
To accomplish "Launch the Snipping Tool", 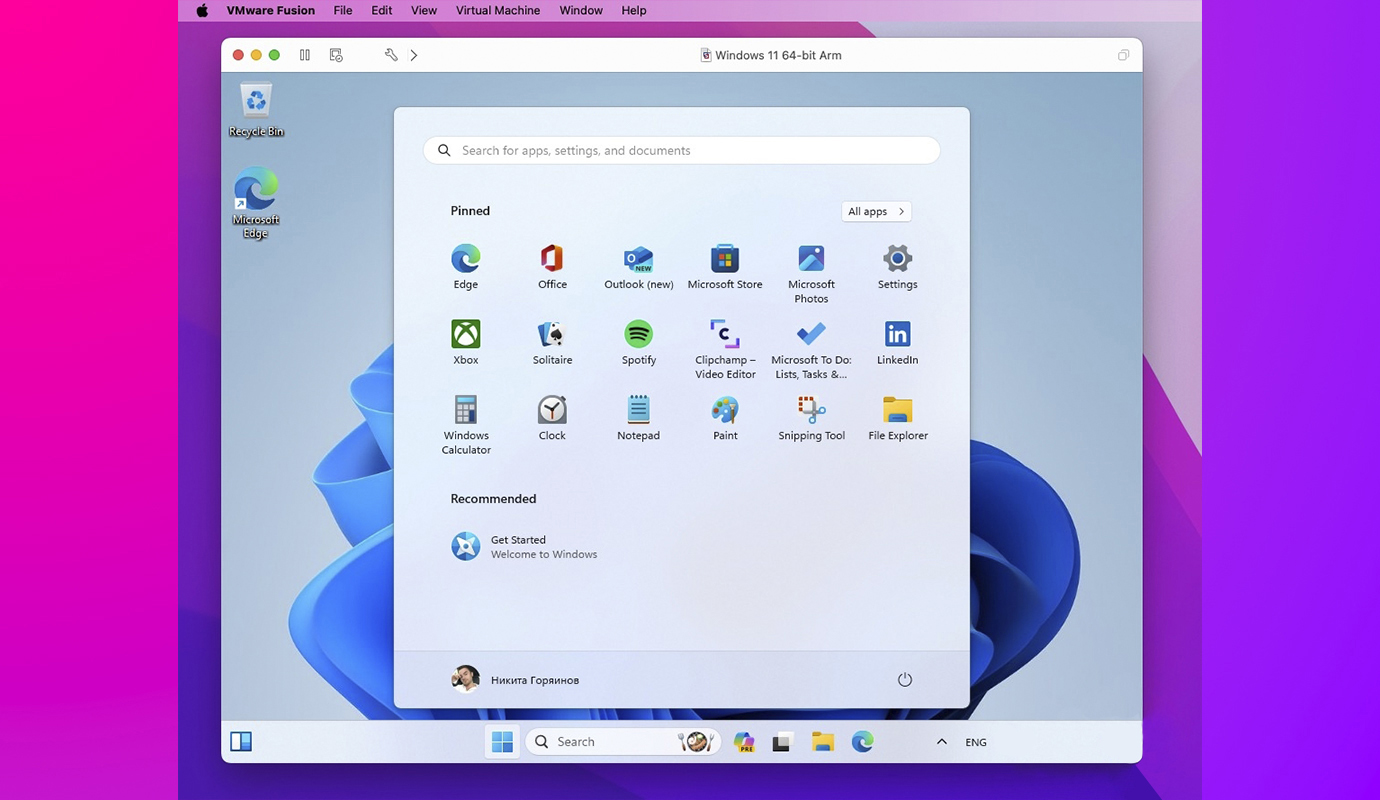I will click(811, 418).
